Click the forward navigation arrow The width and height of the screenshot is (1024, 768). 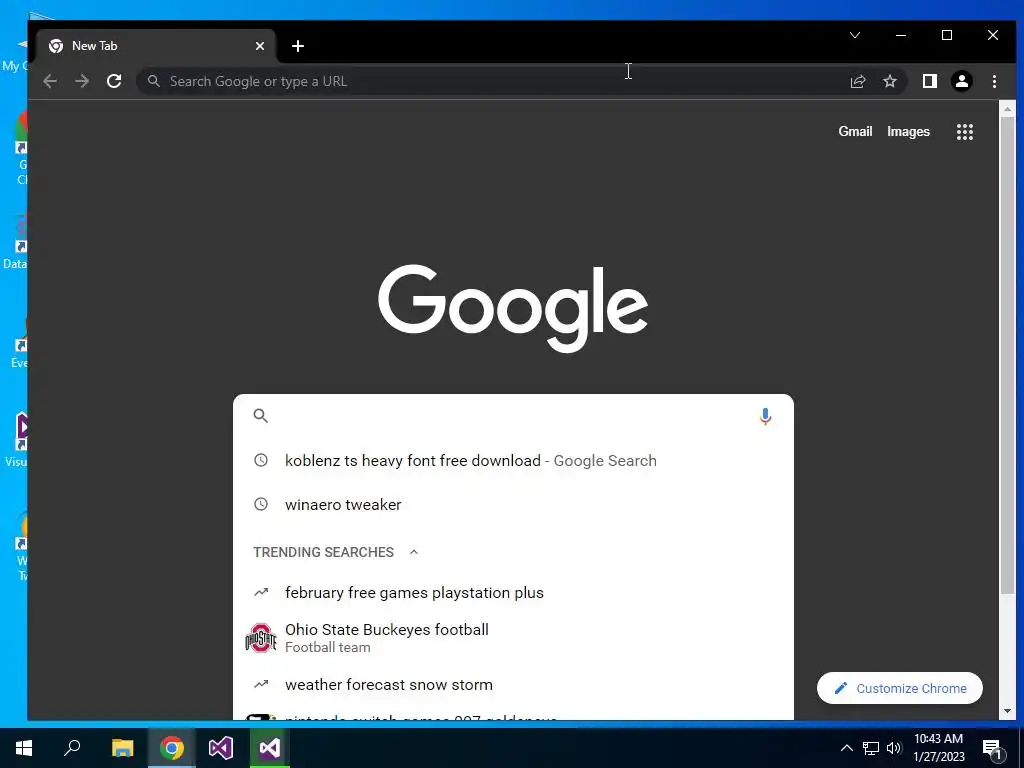click(x=82, y=81)
